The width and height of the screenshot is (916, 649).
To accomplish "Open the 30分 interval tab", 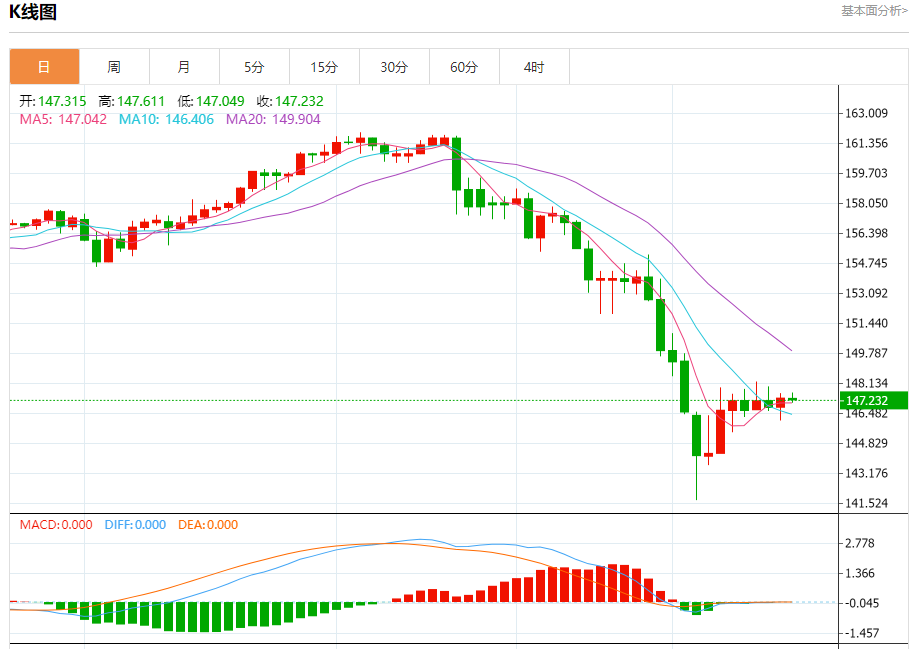I will (394, 67).
